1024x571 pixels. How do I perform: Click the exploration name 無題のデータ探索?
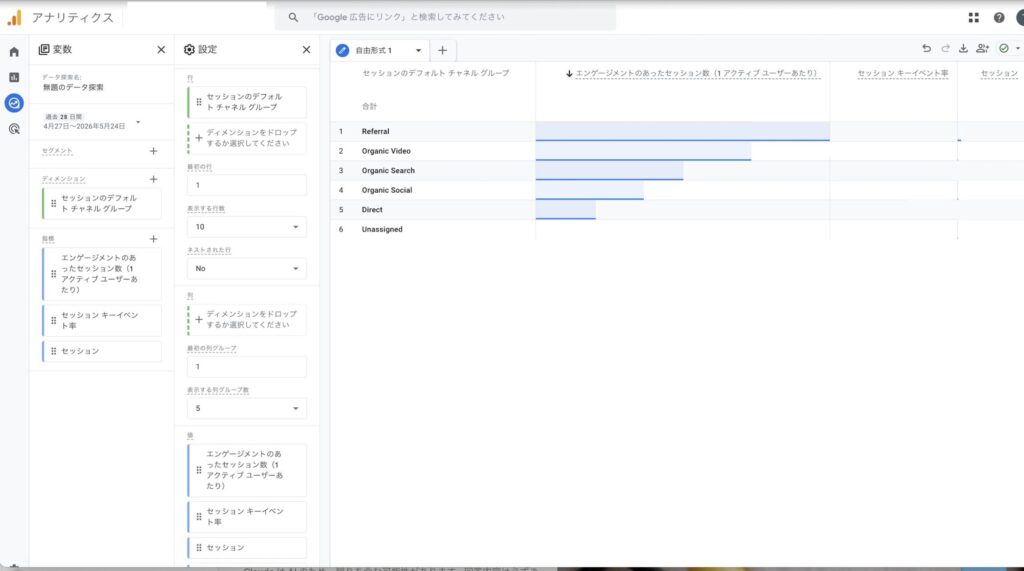(x=73, y=87)
